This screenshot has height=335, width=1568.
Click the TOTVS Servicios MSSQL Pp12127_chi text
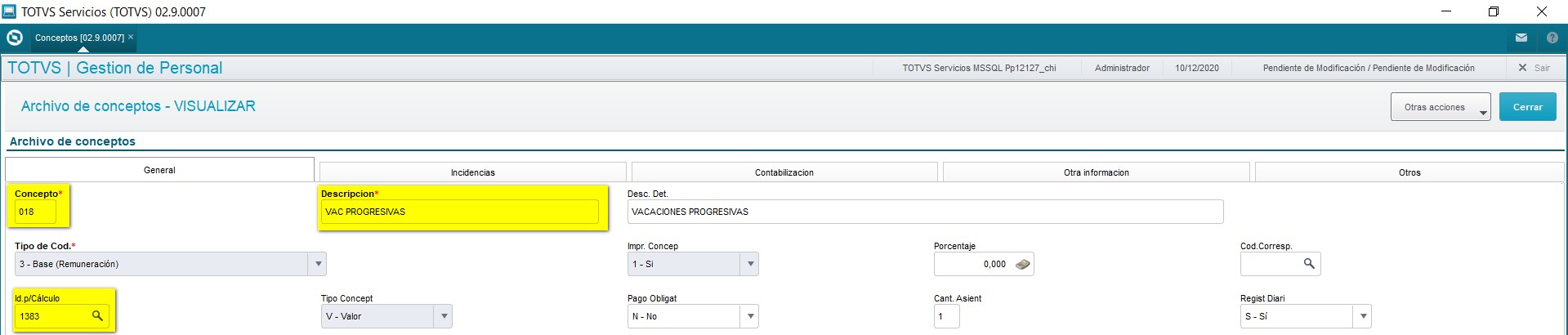tap(979, 68)
